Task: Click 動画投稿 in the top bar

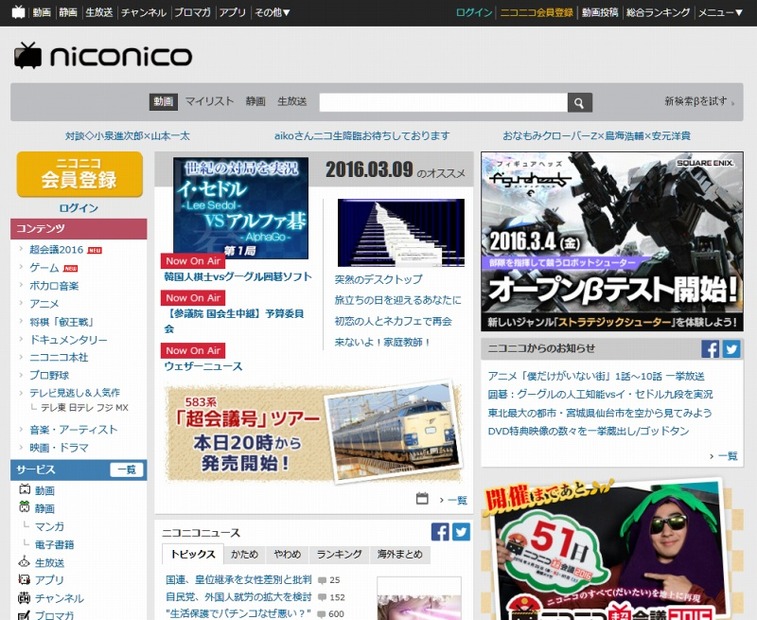Action: (x=600, y=13)
